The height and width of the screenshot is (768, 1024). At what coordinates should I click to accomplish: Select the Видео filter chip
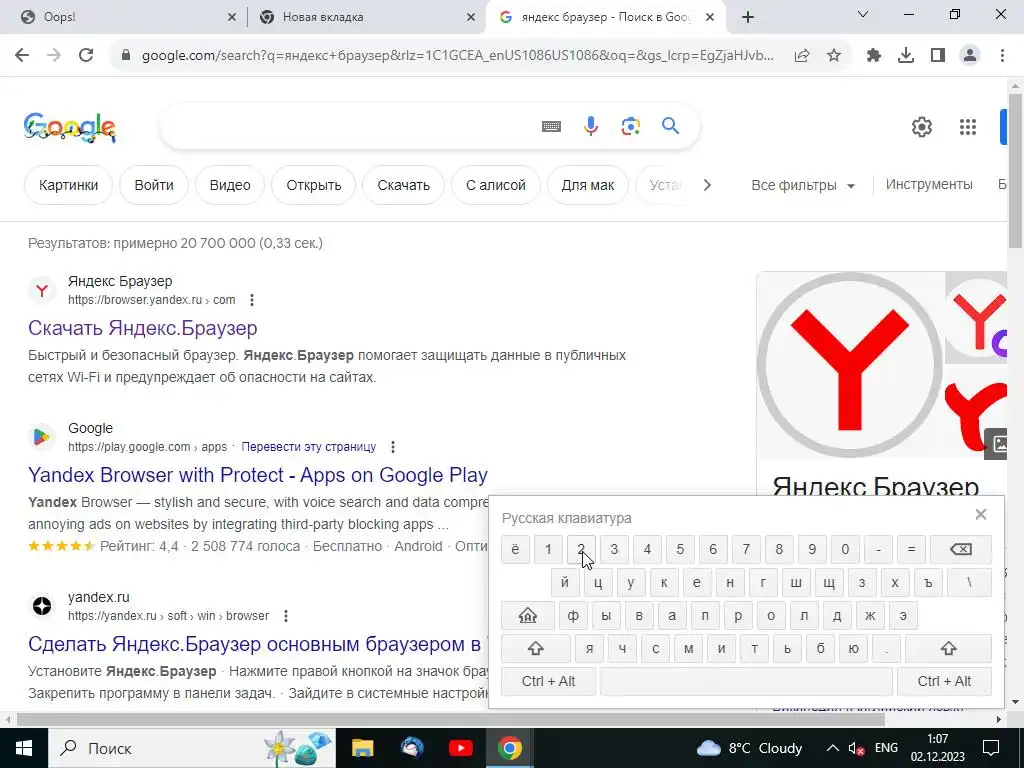230,185
